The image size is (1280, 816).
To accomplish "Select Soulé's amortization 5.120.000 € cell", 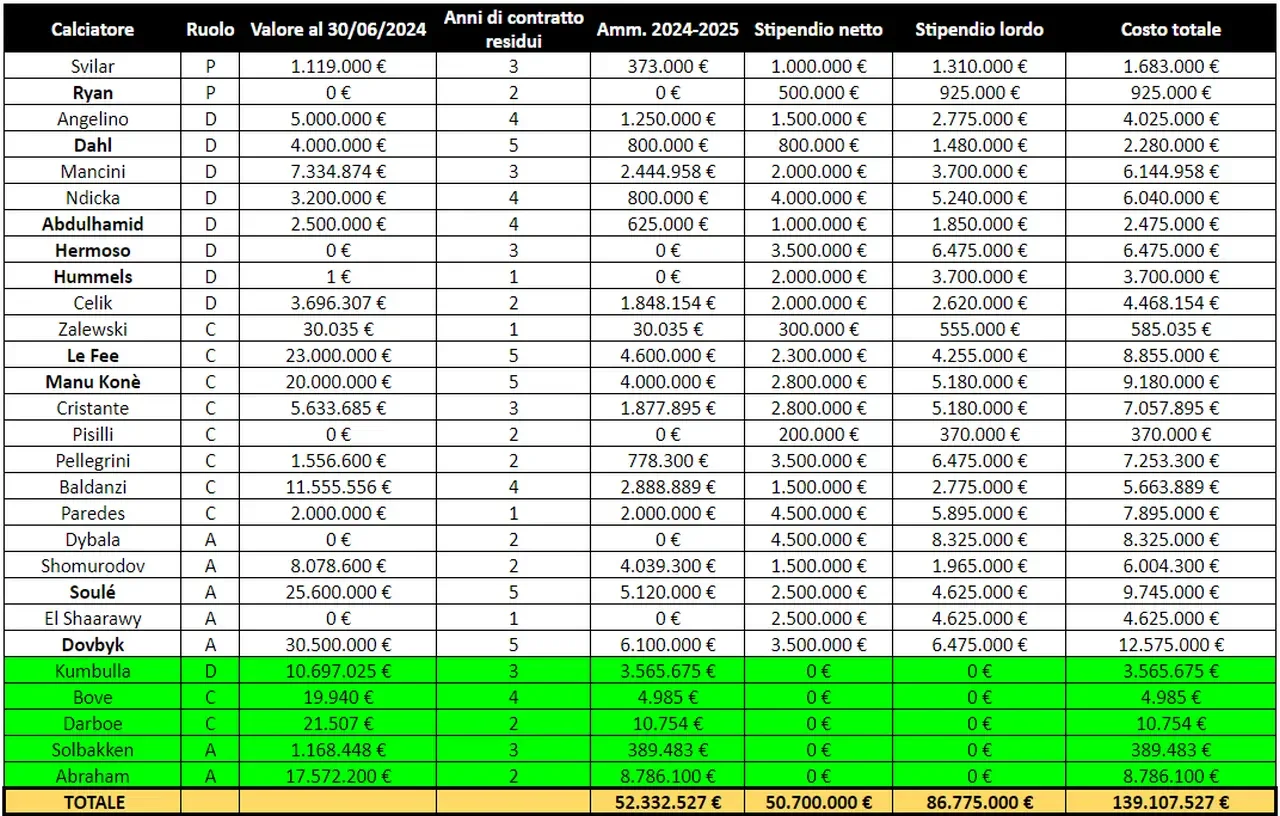I will tap(668, 592).
